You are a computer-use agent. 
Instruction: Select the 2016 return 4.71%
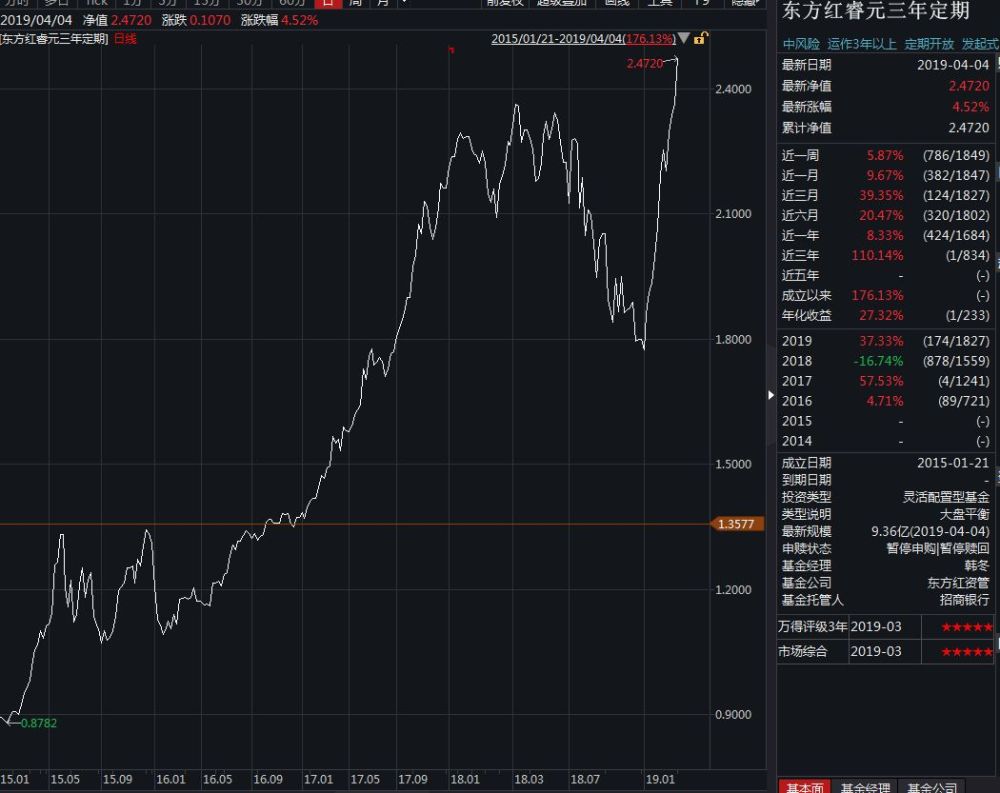click(885, 401)
